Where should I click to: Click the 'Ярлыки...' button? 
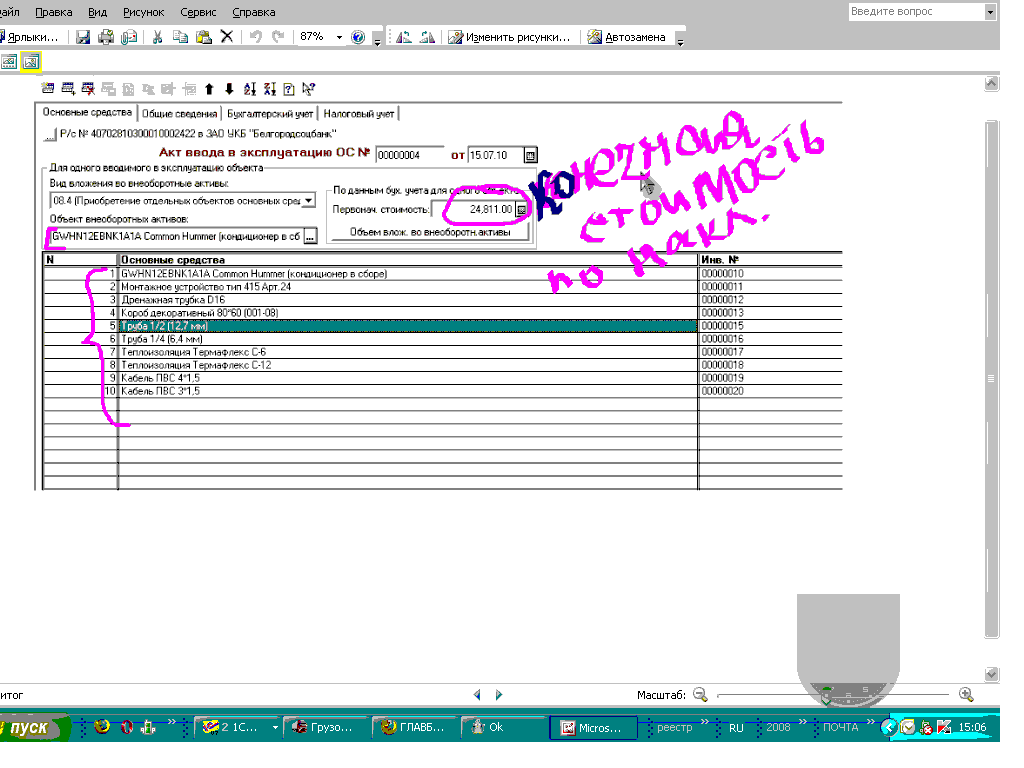(29, 37)
